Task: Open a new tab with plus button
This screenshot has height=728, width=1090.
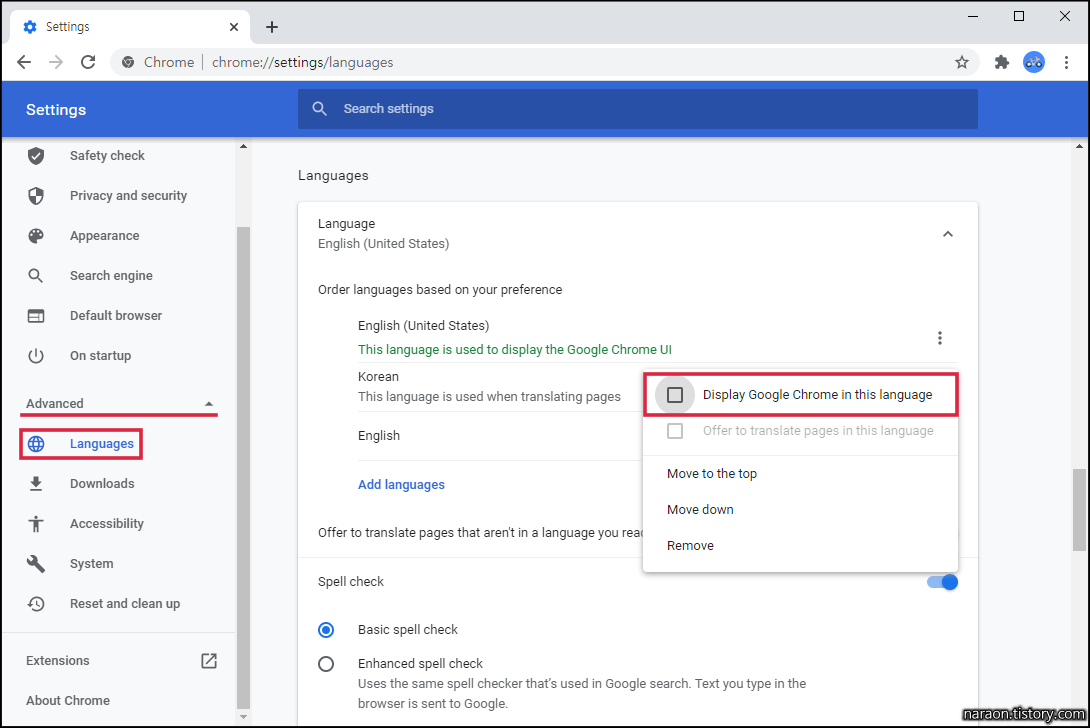Action: tap(272, 27)
